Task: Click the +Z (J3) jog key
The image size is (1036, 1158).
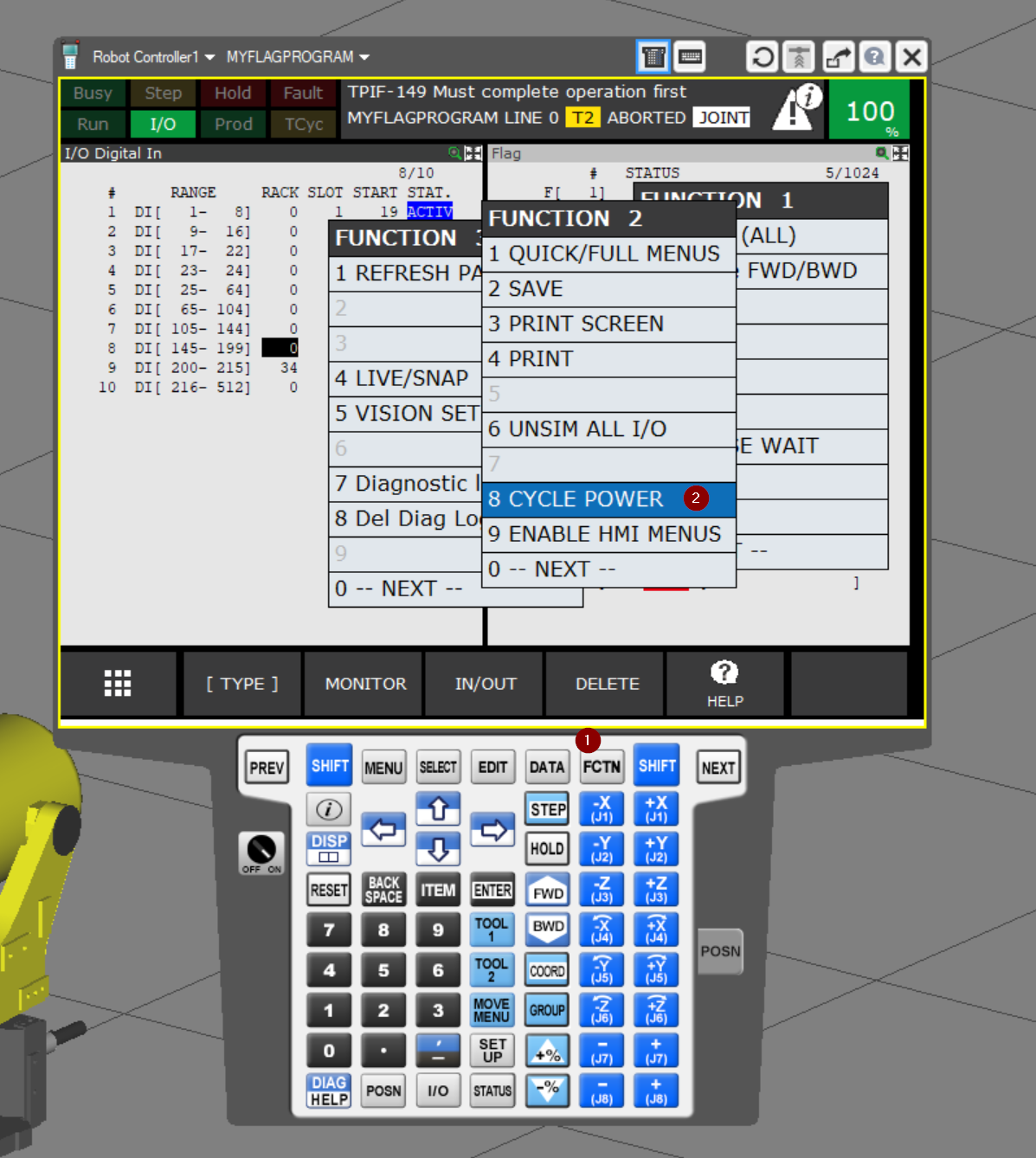Action: [656, 890]
